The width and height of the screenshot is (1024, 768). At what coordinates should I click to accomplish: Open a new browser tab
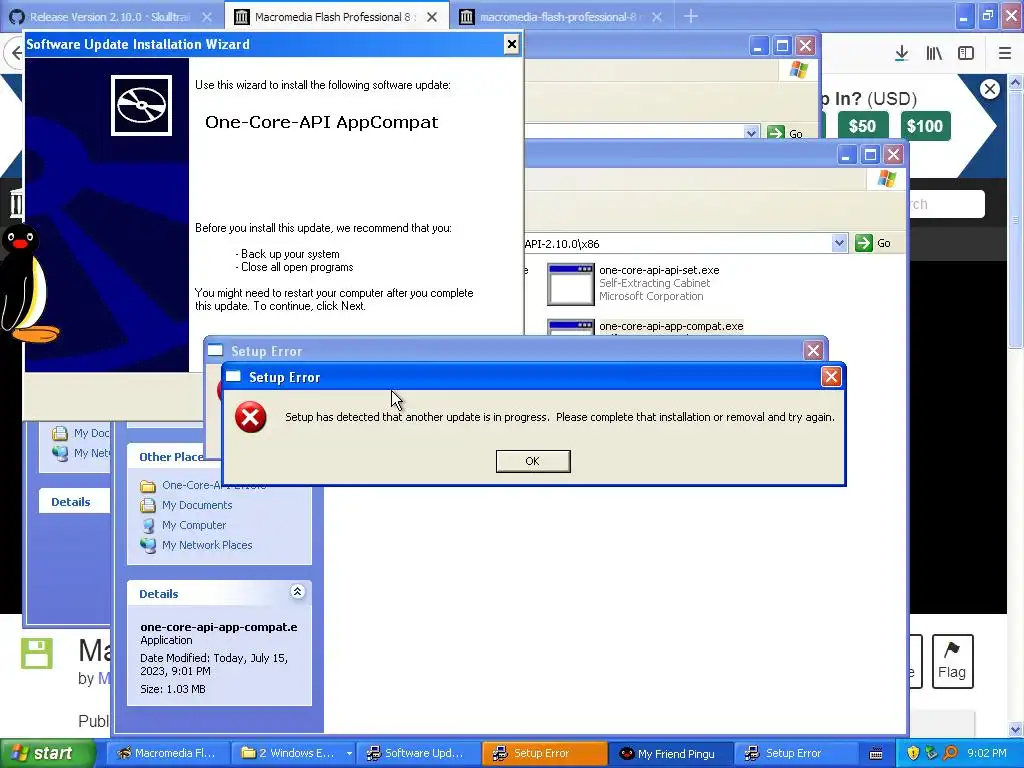(691, 17)
